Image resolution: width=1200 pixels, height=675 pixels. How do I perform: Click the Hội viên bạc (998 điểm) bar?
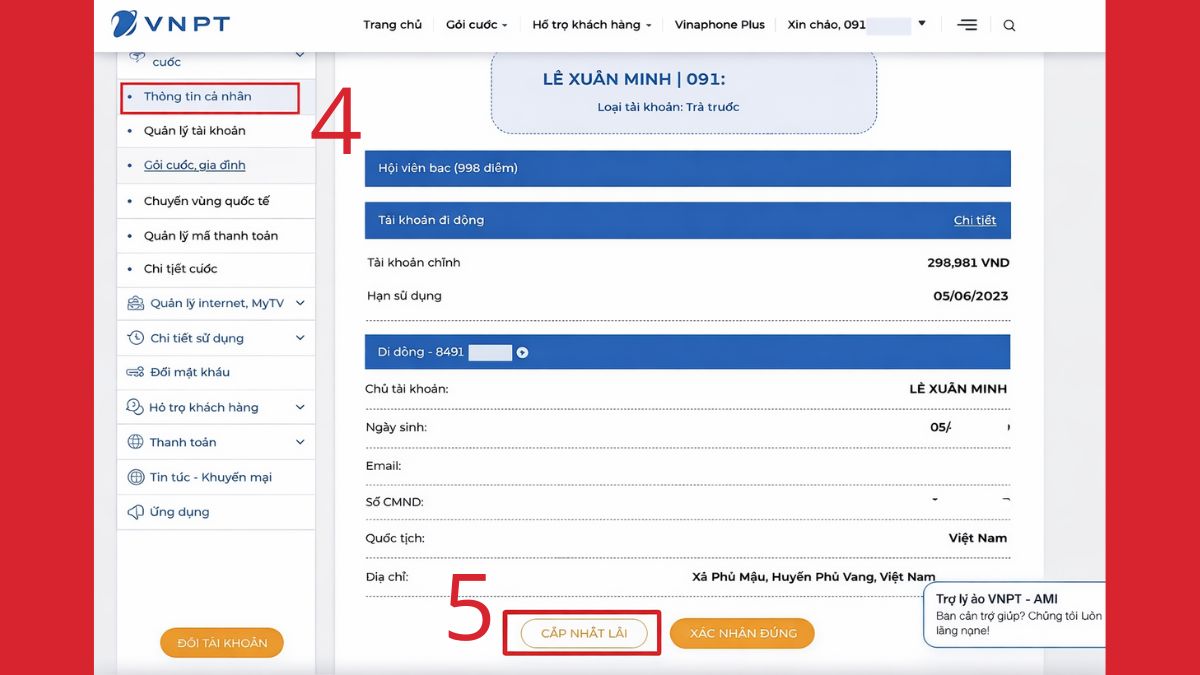click(x=687, y=168)
